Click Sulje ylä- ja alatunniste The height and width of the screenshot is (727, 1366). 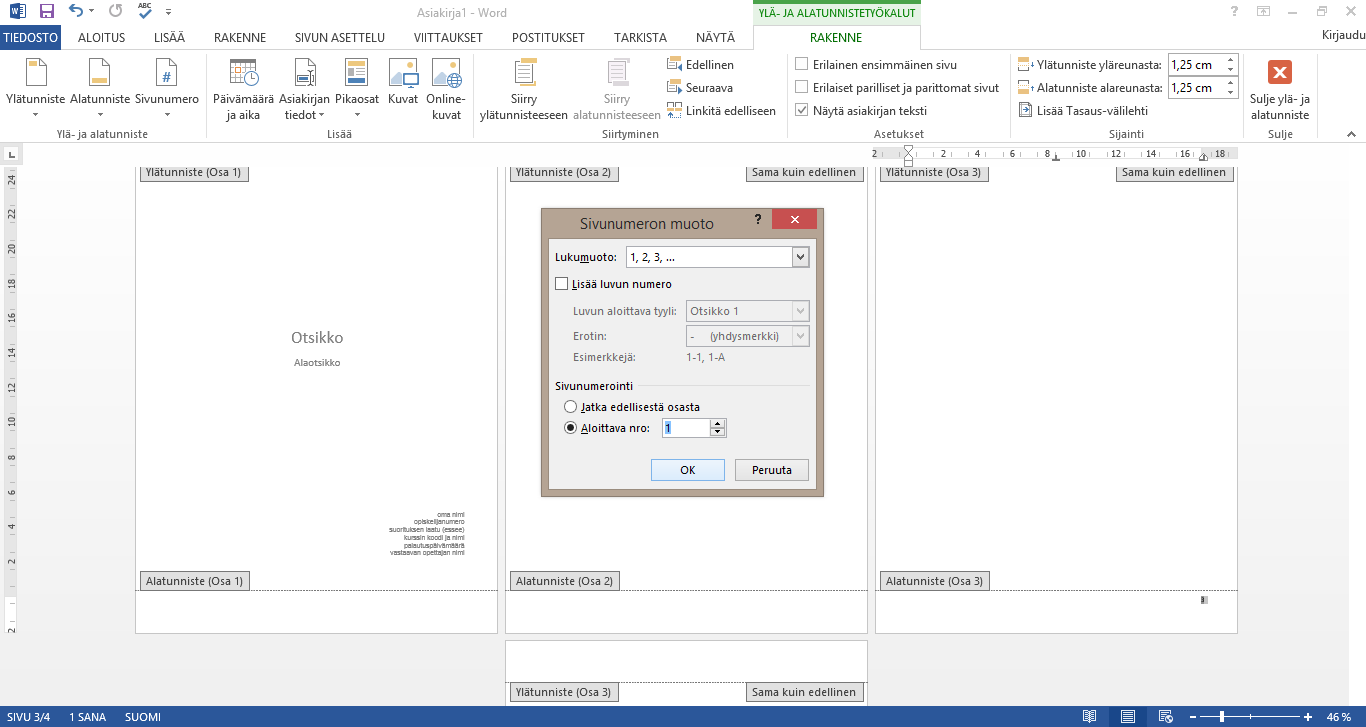[1279, 90]
